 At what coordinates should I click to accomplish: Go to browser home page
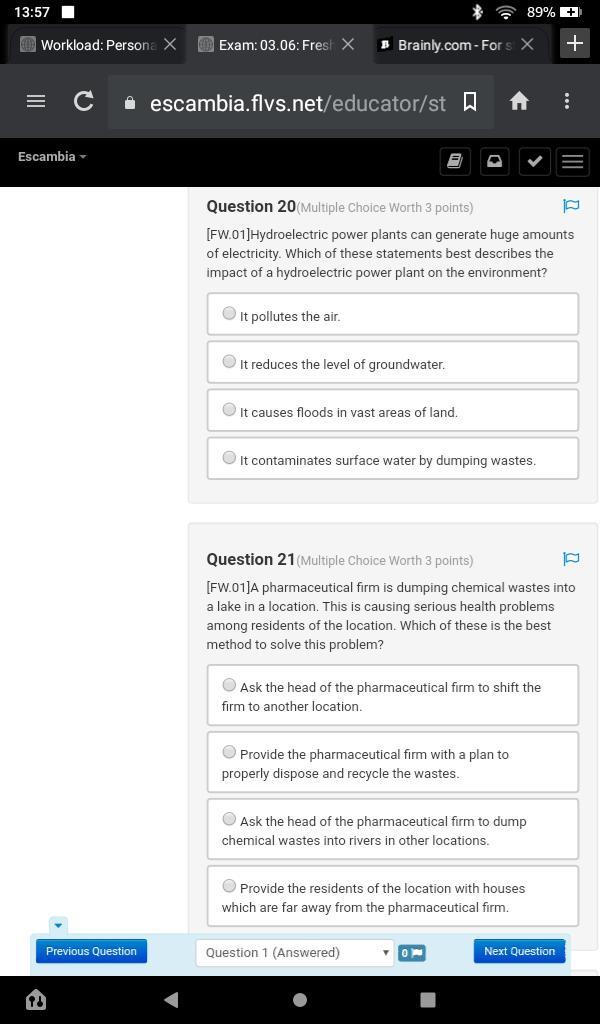click(519, 101)
